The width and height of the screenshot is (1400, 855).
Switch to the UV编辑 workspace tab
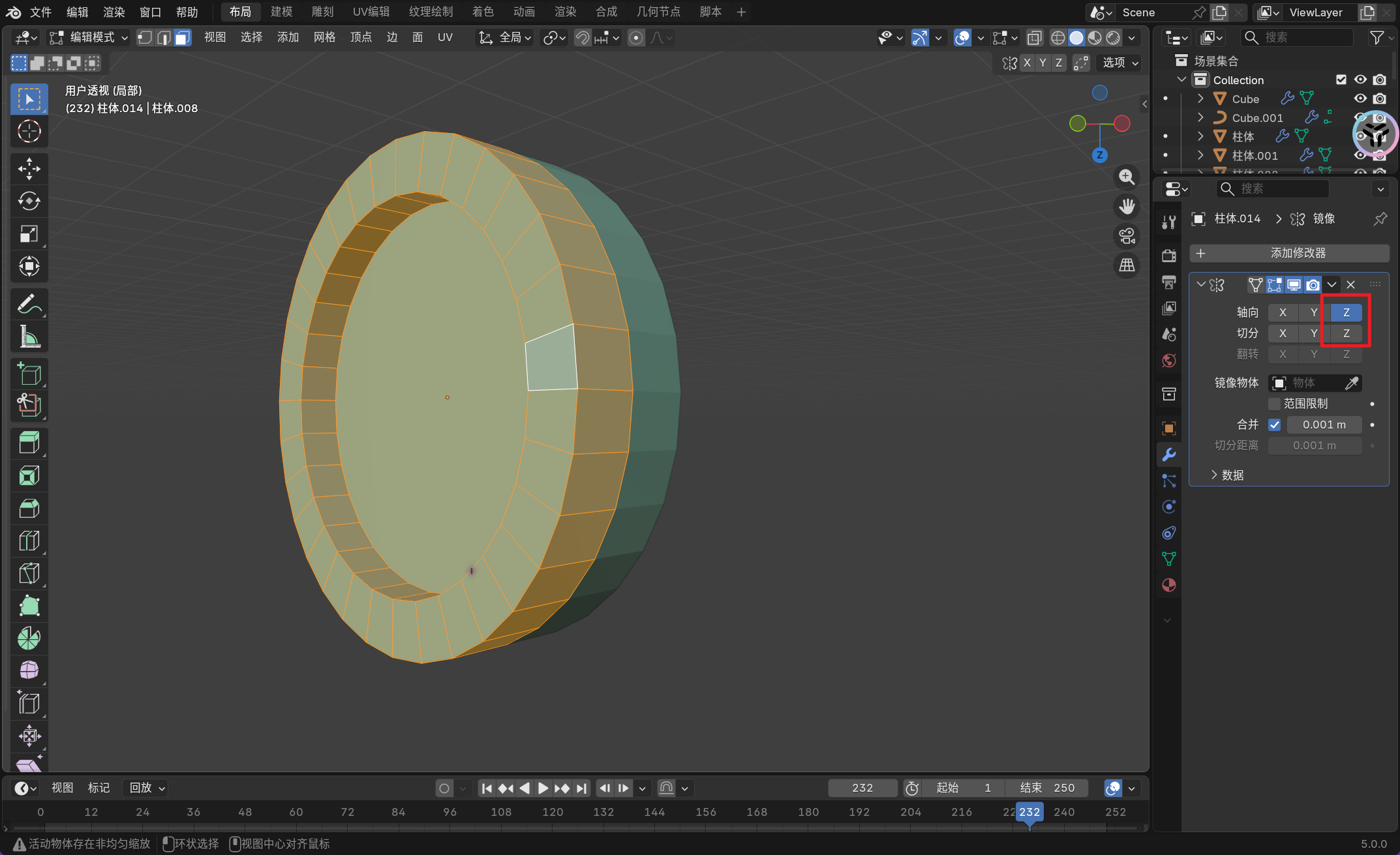pyautogui.click(x=371, y=12)
